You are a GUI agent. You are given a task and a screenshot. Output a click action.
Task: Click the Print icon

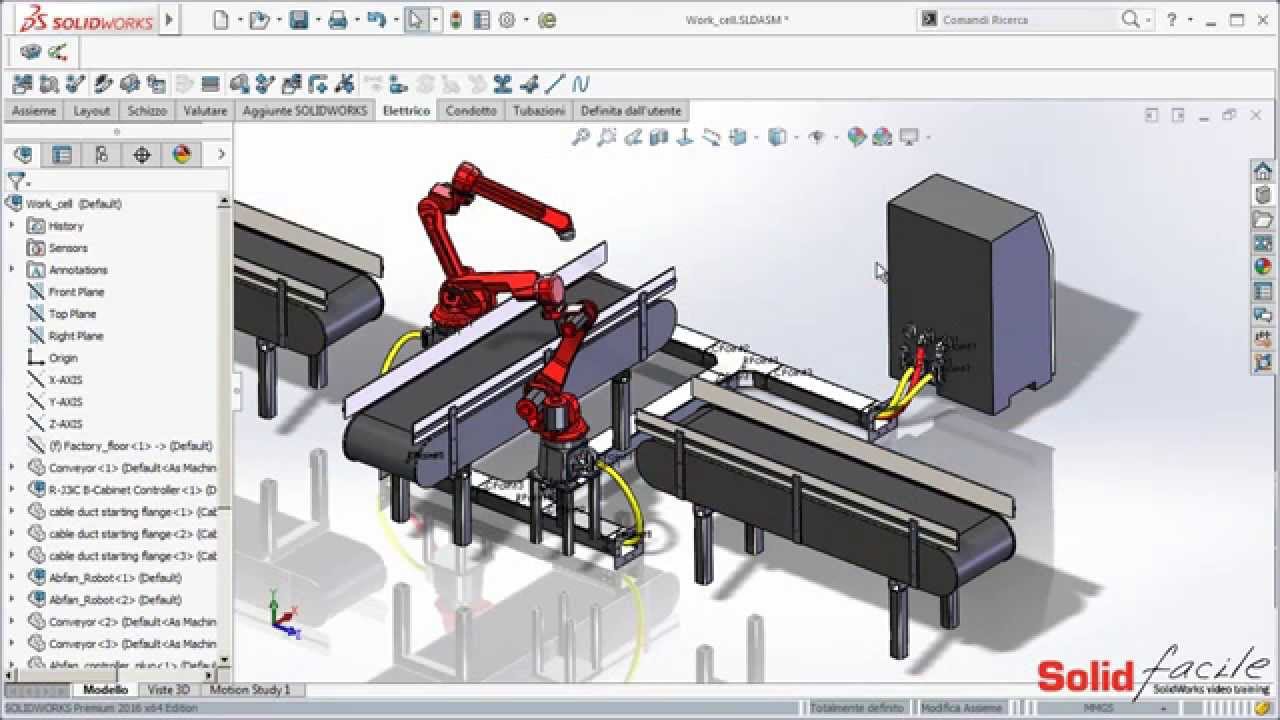[338, 19]
